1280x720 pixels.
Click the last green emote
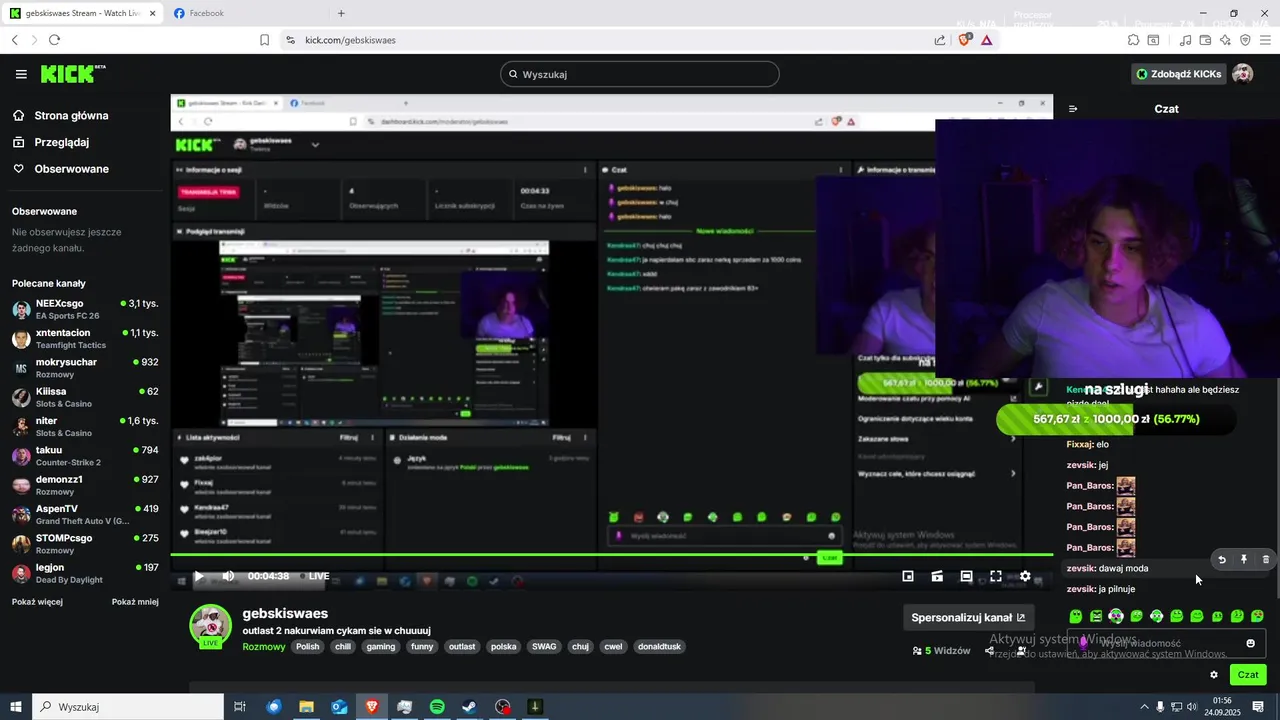click(1257, 616)
